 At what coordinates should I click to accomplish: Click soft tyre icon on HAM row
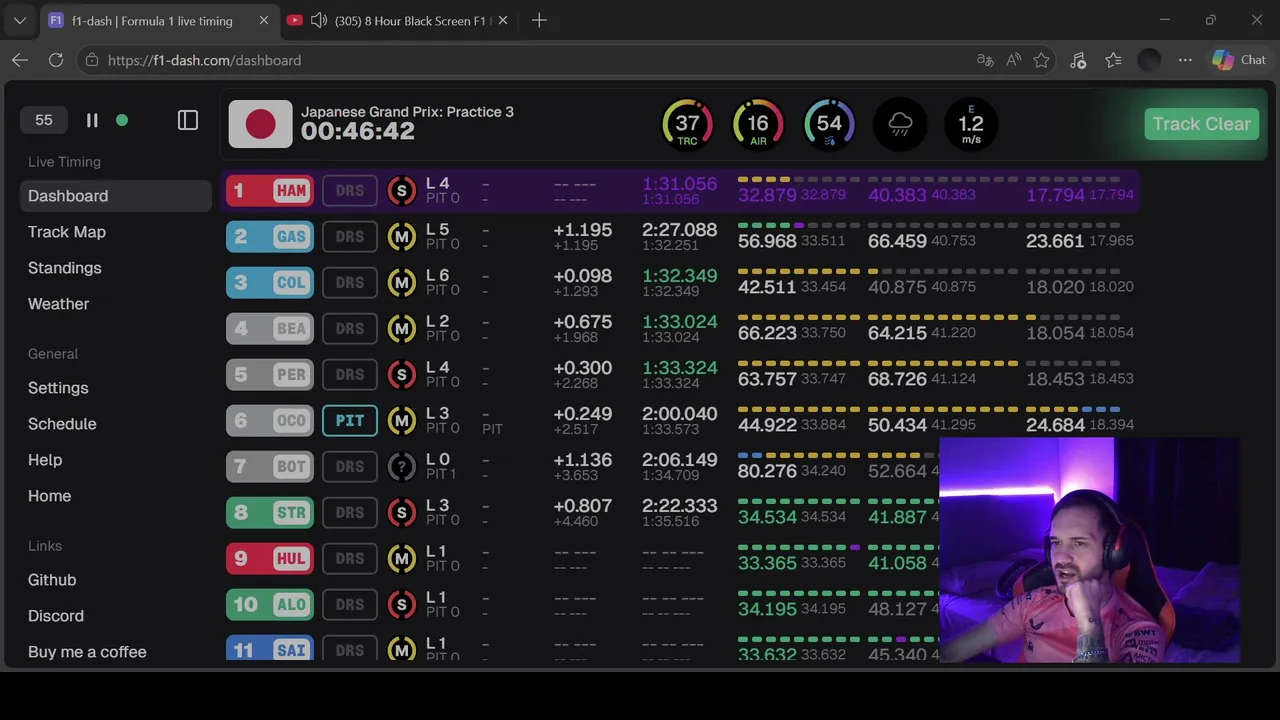tap(402, 190)
